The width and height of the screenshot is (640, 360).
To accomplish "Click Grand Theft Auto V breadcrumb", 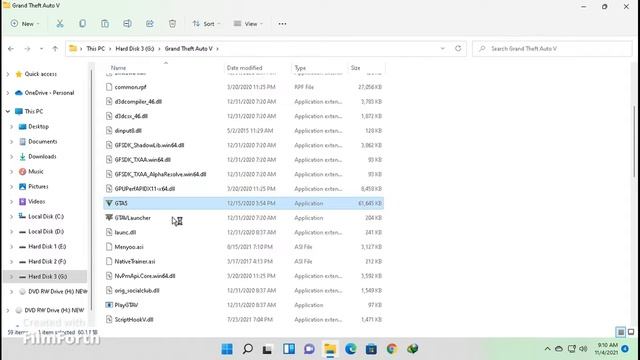I will (x=189, y=49).
